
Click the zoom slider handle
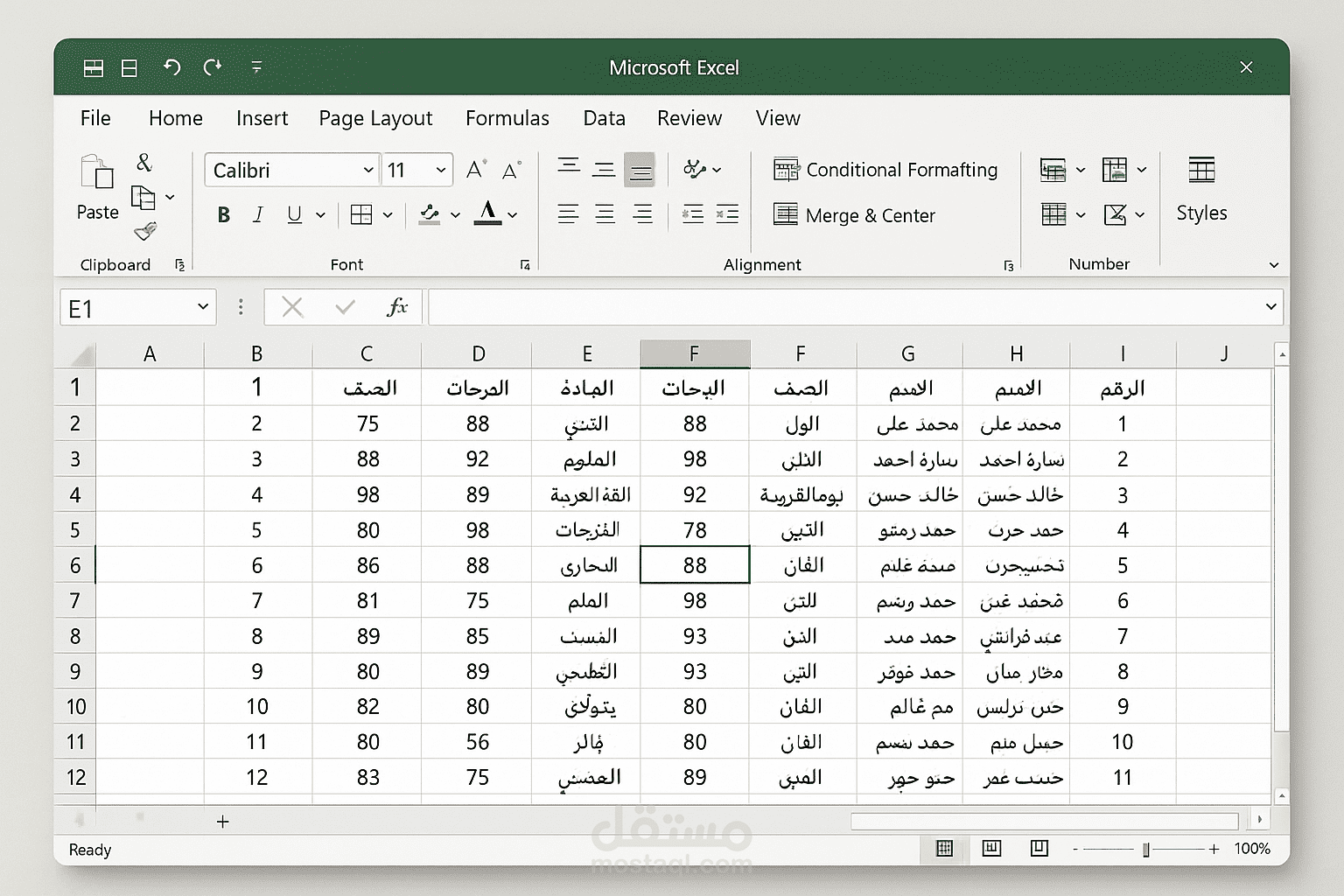tap(1145, 850)
